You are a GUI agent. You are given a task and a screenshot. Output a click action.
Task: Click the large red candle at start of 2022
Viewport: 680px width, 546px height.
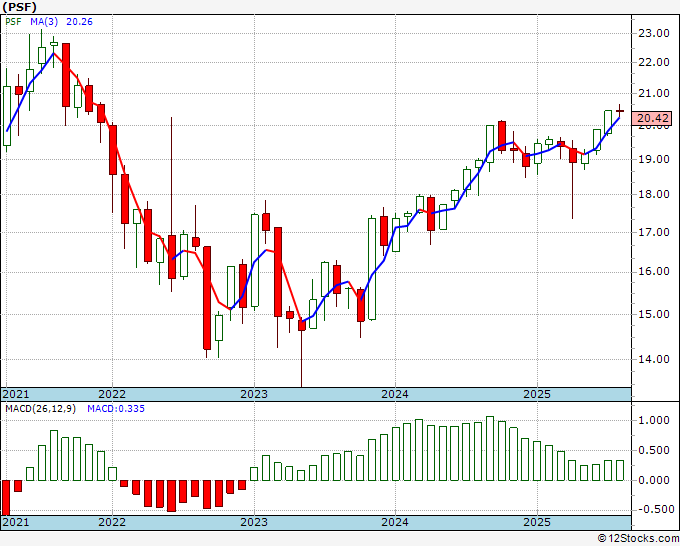pos(113,150)
